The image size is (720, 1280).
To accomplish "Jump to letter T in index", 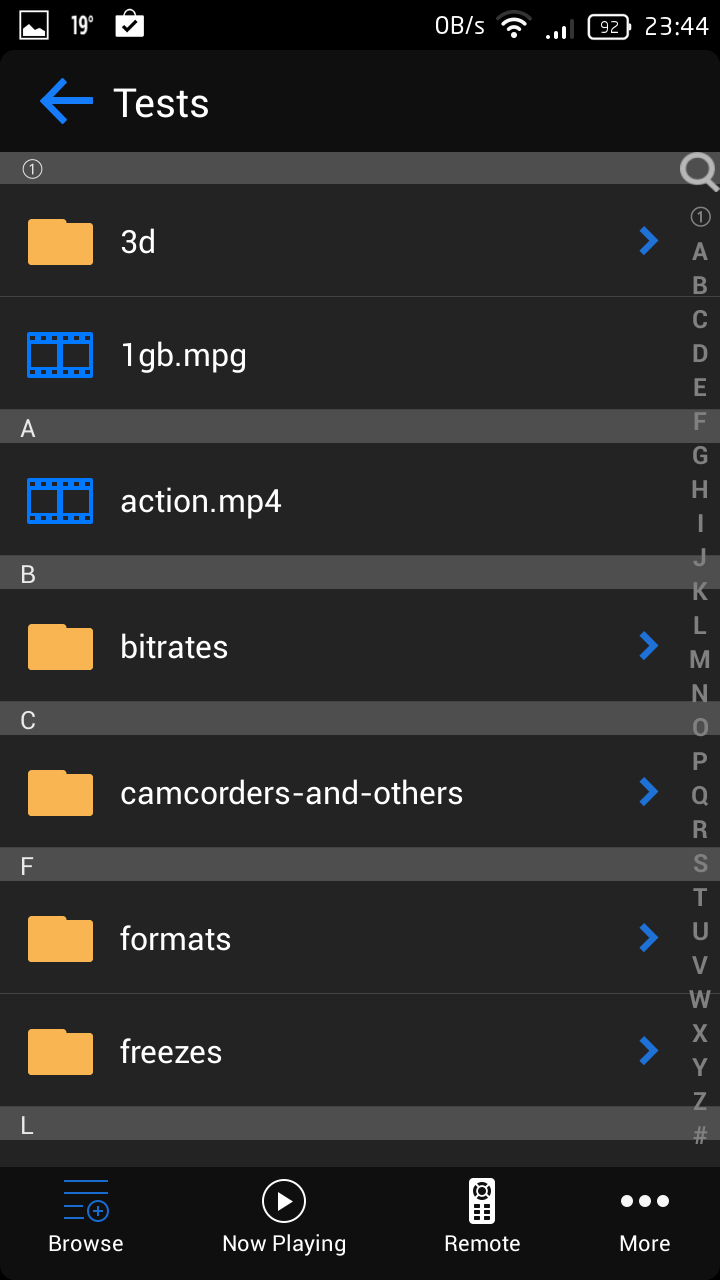I will point(700,898).
